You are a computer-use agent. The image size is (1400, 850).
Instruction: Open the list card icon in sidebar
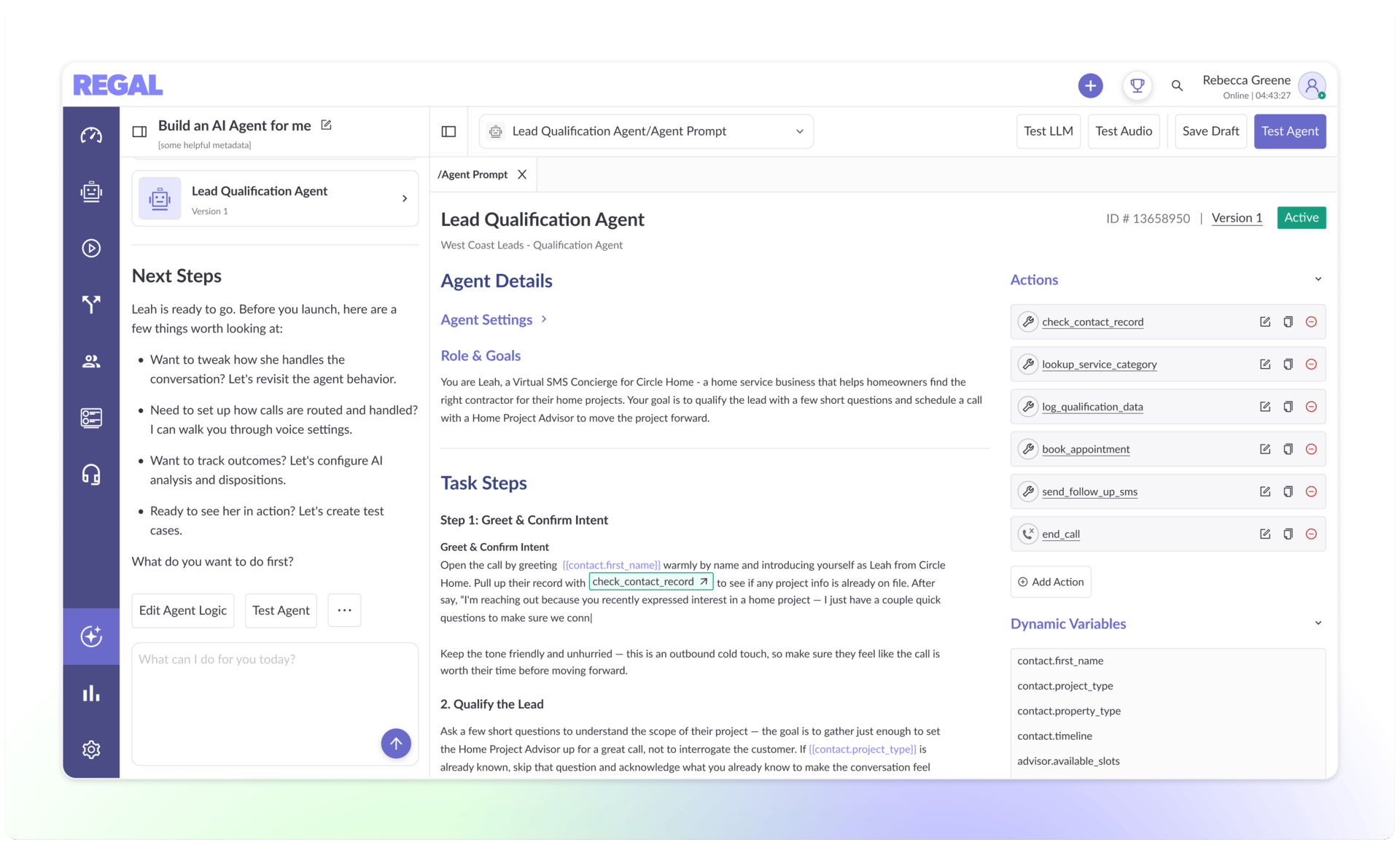(91, 418)
